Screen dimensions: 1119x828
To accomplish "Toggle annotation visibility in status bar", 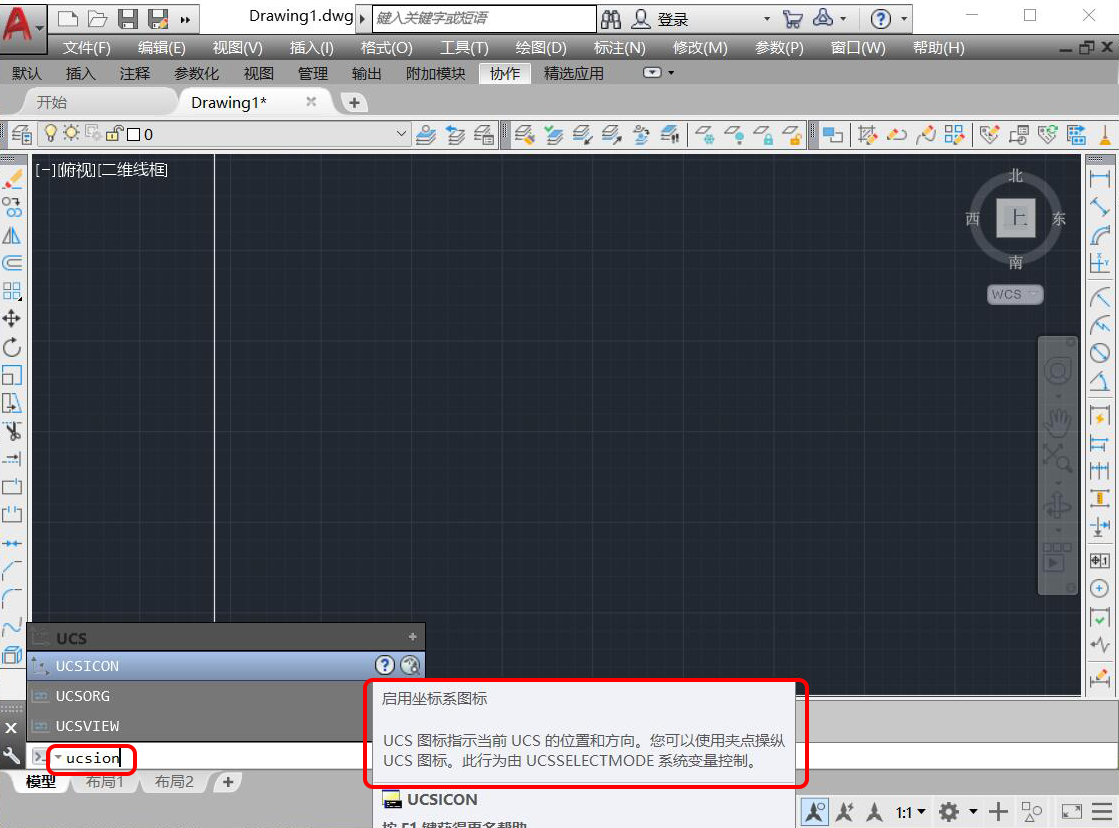I will click(x=845, y=812).
